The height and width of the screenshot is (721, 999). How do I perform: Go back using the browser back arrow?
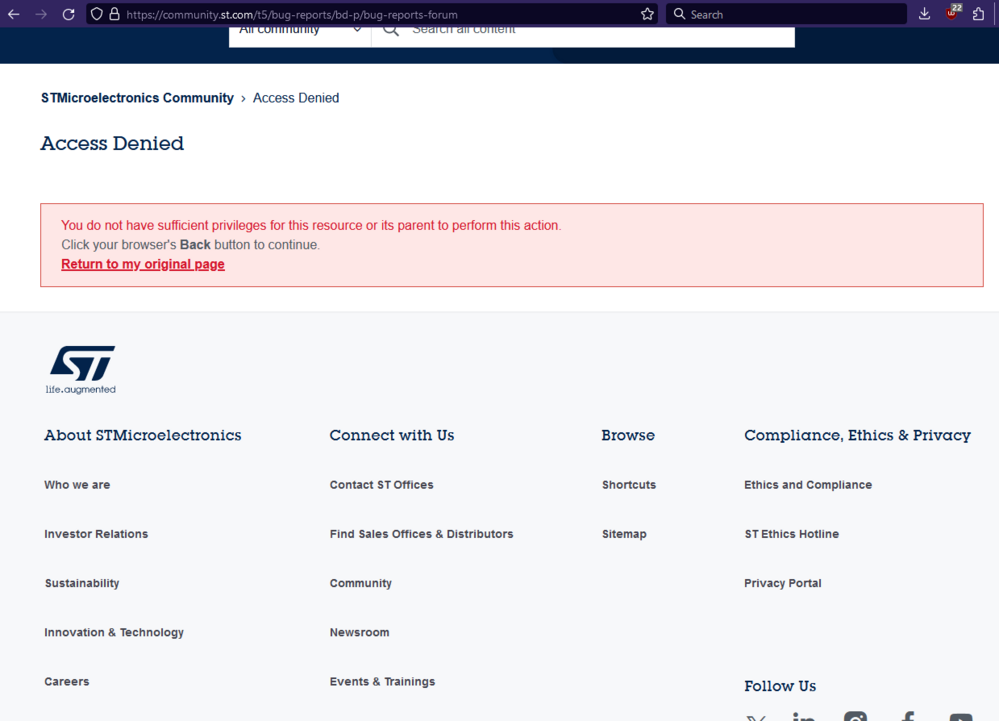[13, 14]
